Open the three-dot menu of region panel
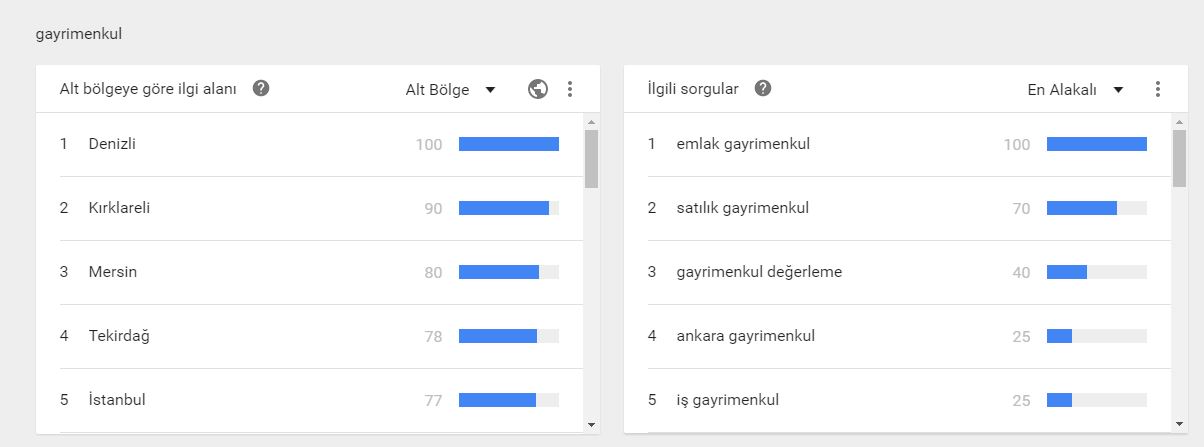 tap(570, 89)
